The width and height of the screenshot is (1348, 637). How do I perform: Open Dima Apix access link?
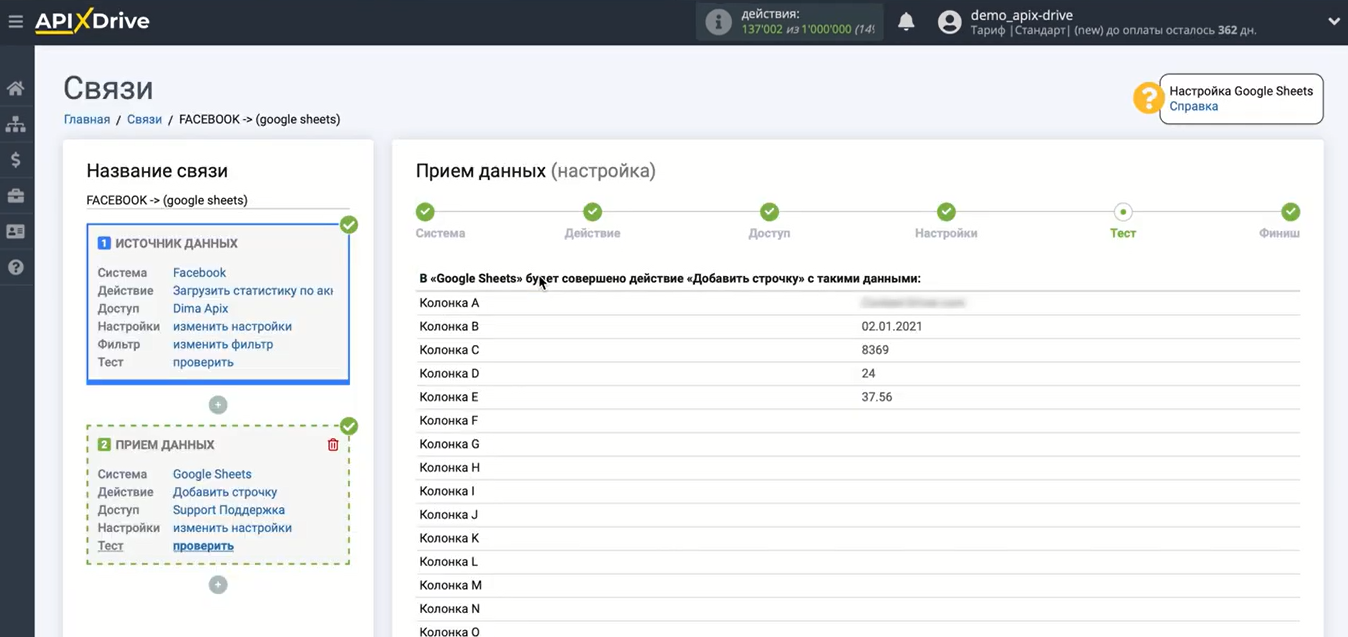tap(201, 308)
